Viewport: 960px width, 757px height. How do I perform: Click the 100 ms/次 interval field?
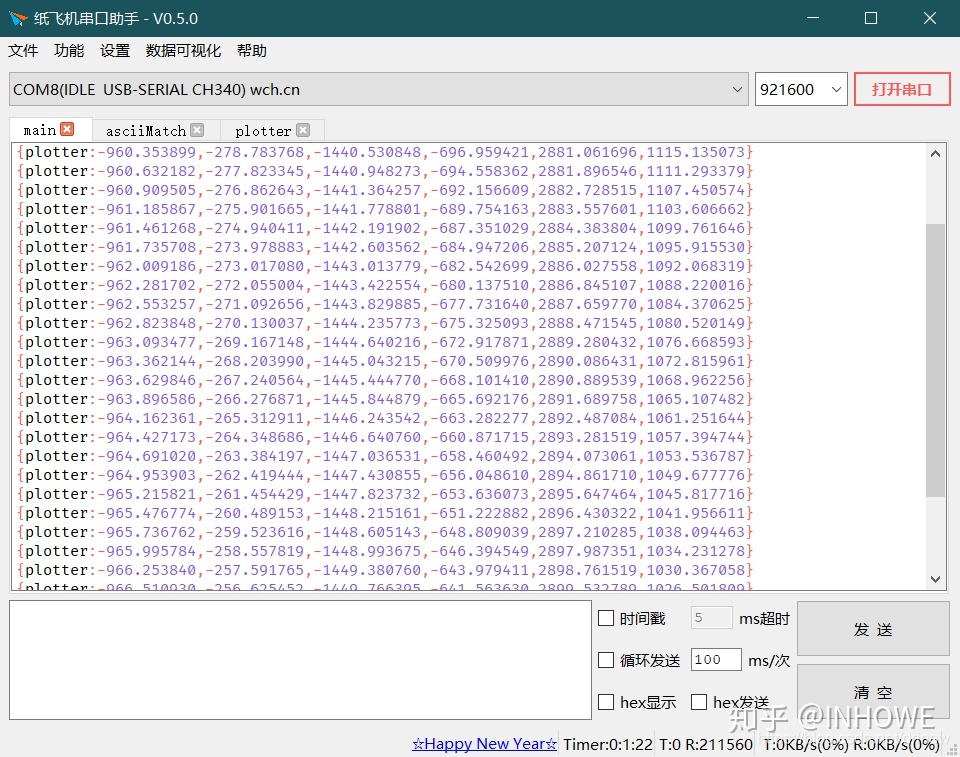(x=716, y=659)
